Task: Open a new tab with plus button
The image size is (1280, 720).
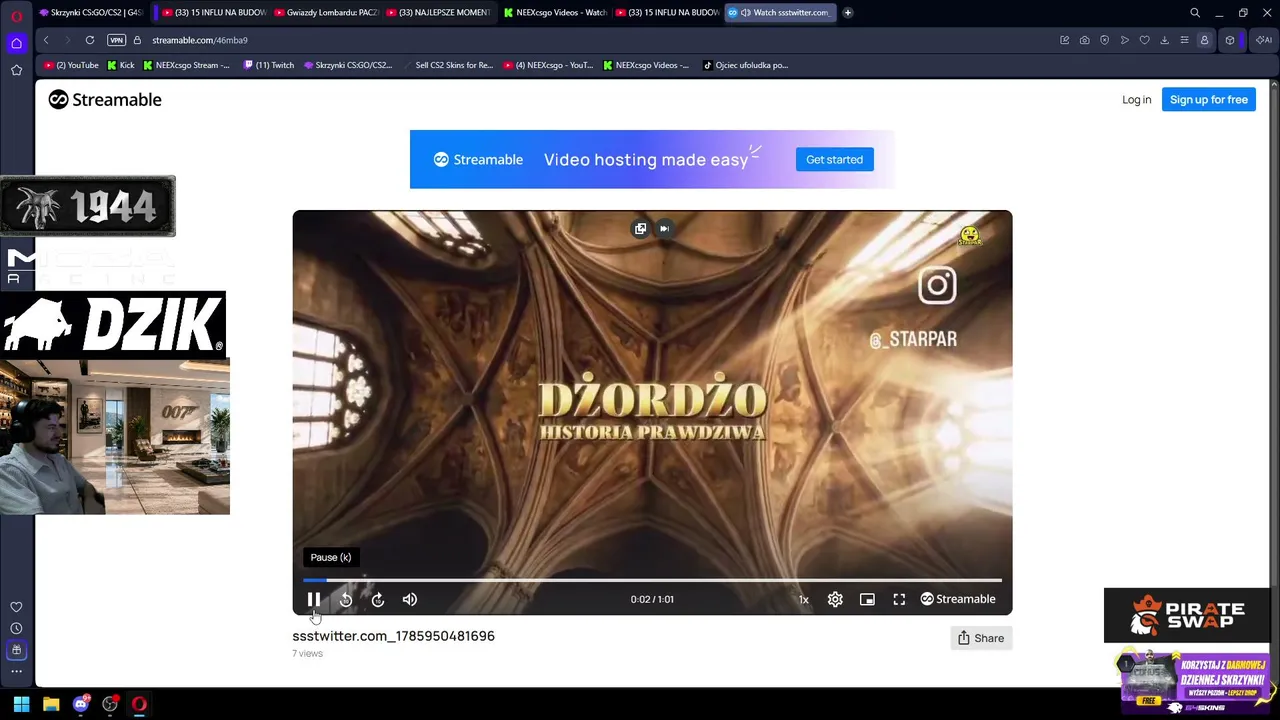Action: point(848,13)
